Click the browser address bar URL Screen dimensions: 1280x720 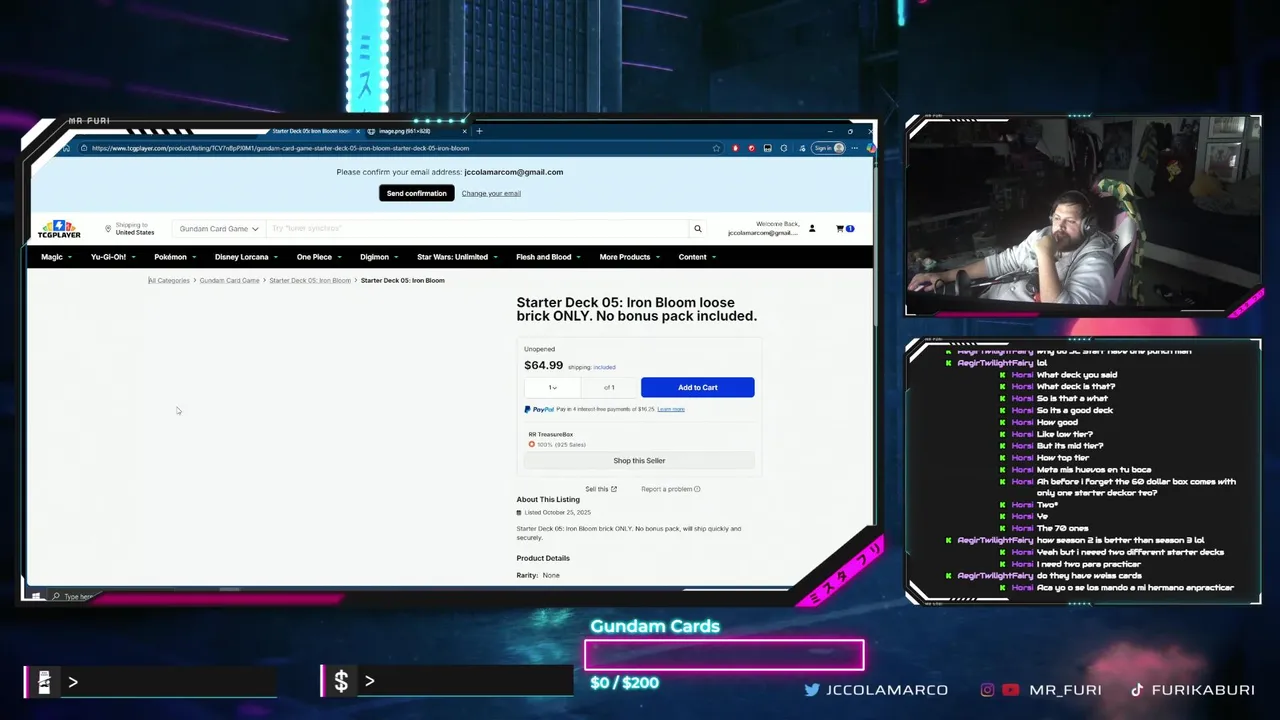coord(280,148)
